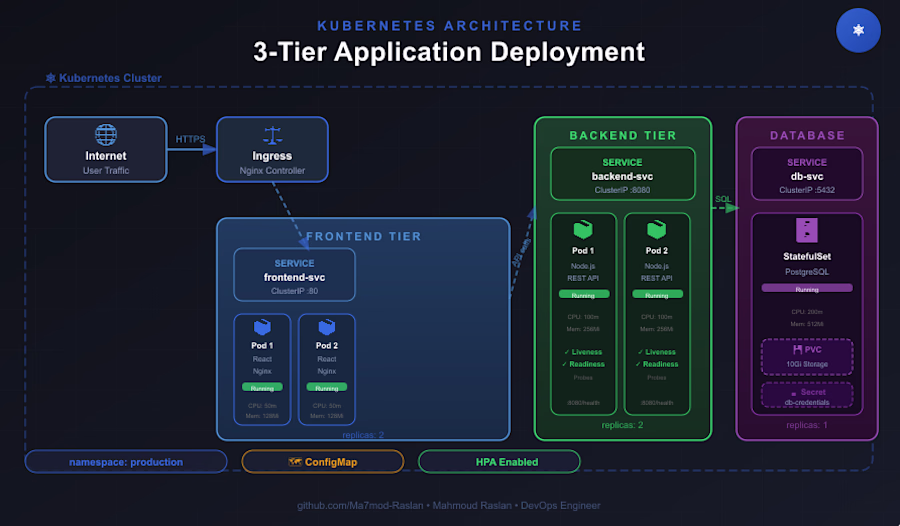900x526 pixels.
Task: Click the Running bar in frontend Pod 2
Action: tap(327, 388)
